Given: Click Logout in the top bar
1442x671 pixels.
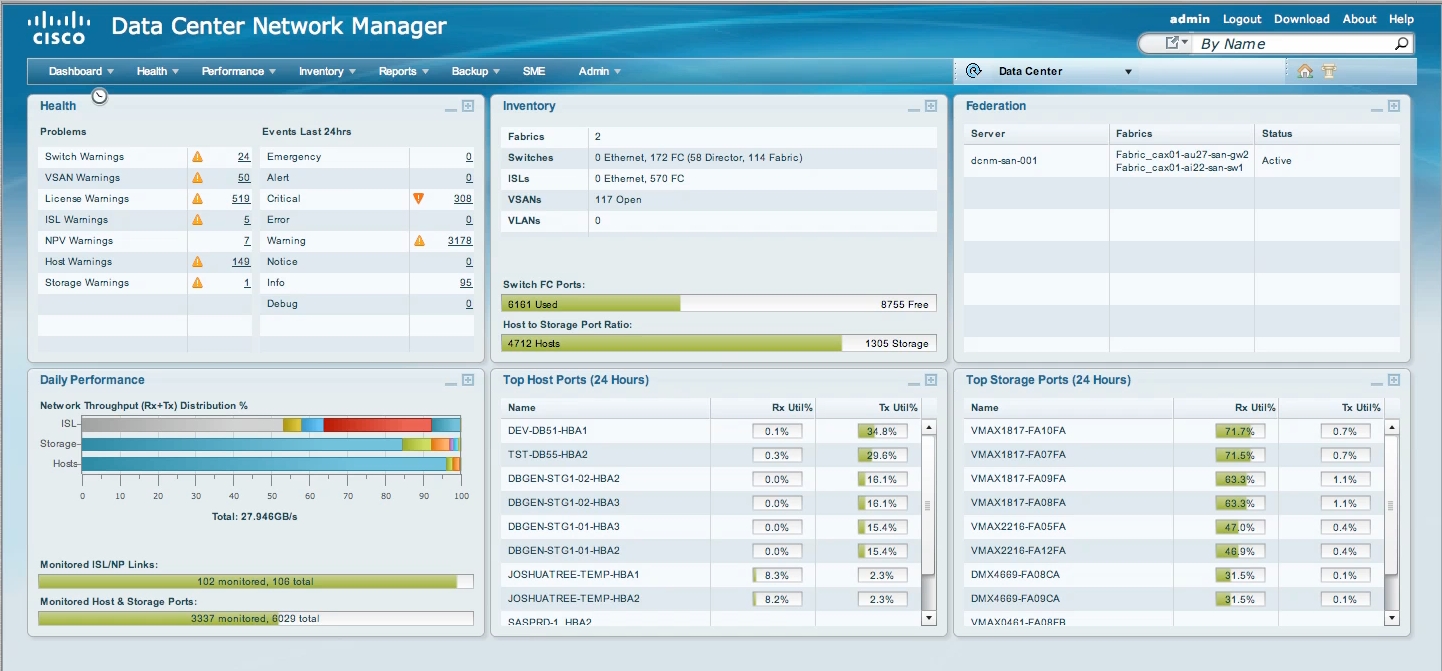Looking at the screenshot, I should (x=1242, y=19).
